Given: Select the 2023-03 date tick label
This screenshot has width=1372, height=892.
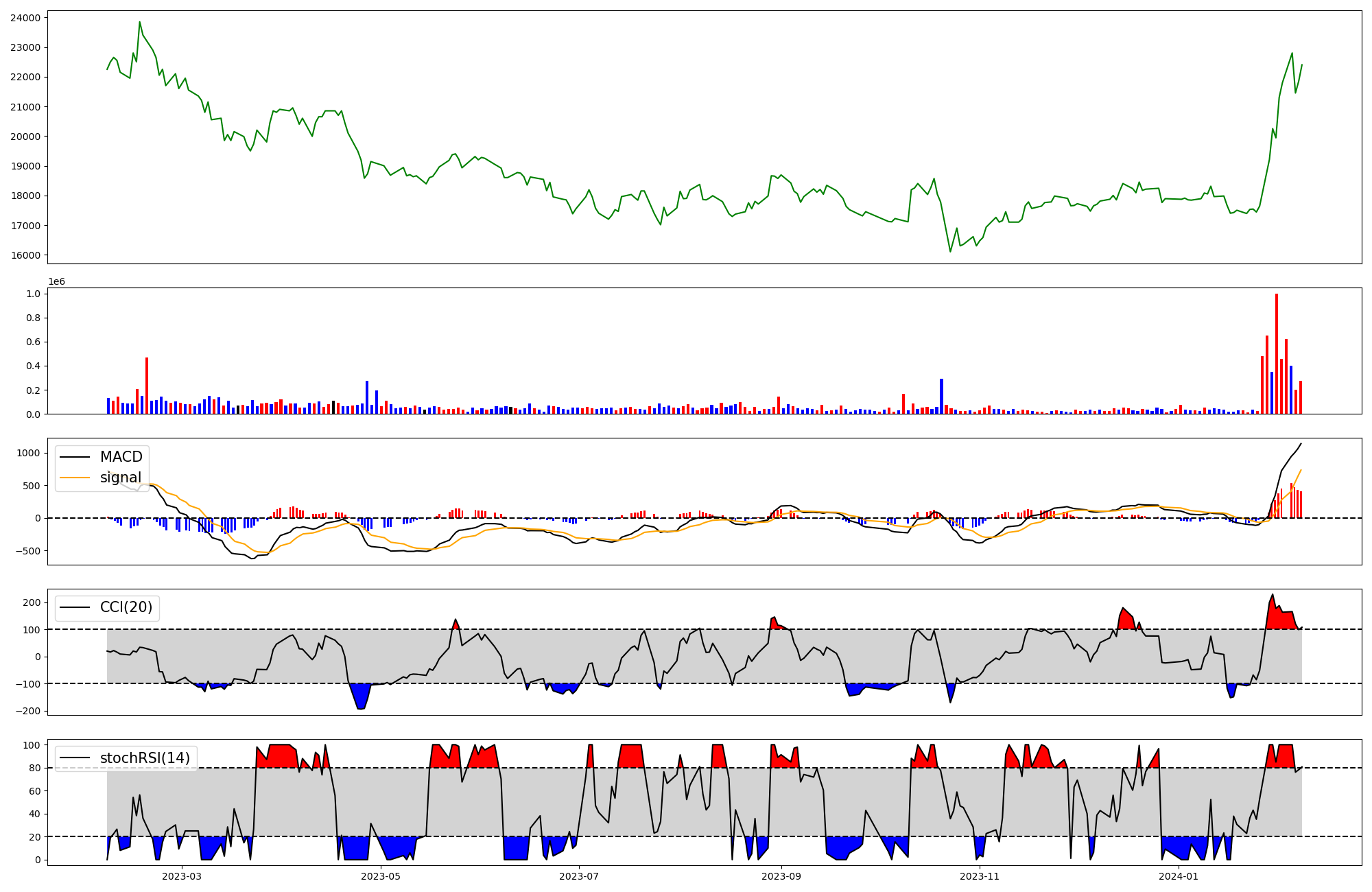Looking at the screenshot, I should click(x=182, y=876).
